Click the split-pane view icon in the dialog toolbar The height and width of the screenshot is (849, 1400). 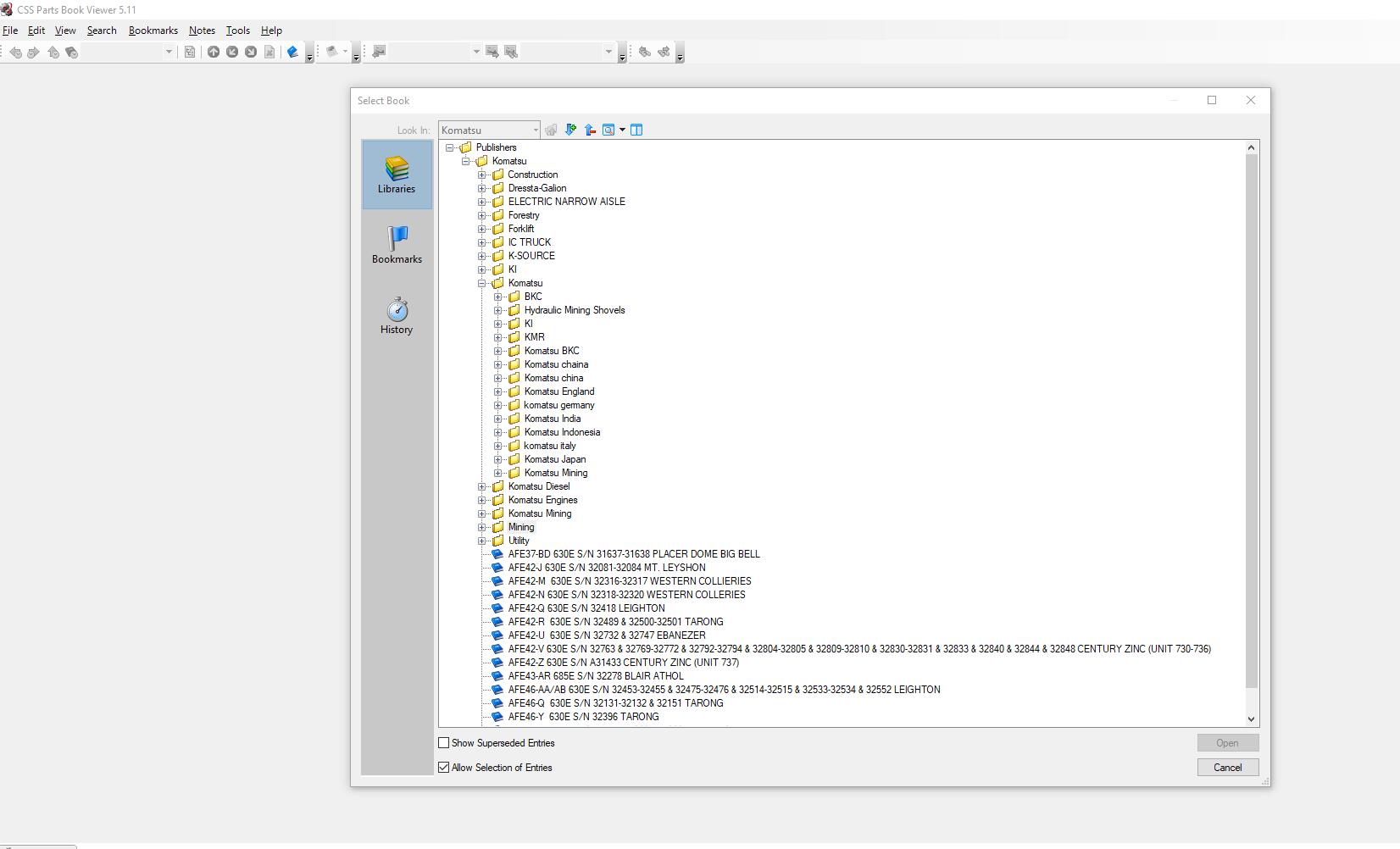[x=636, y=130]
